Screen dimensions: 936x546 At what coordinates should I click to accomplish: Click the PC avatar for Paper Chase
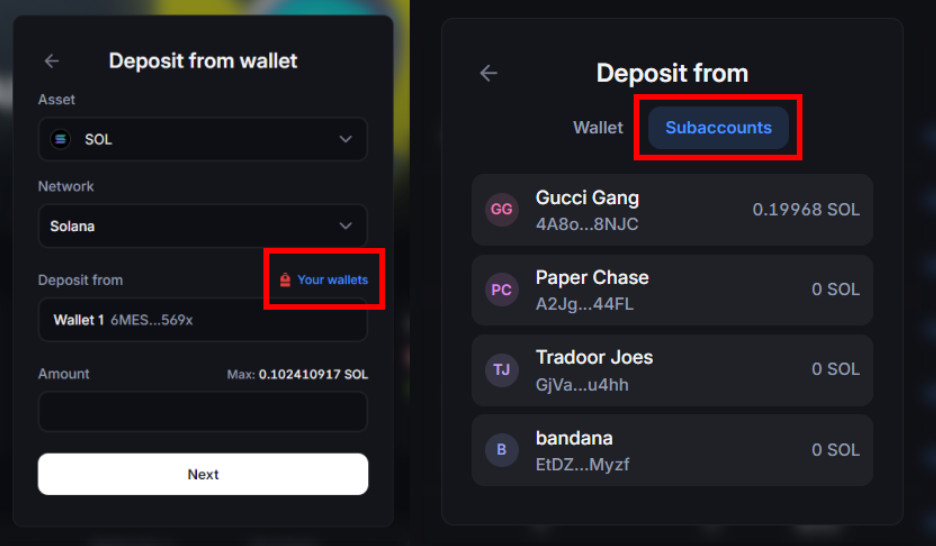pos(501,290)
